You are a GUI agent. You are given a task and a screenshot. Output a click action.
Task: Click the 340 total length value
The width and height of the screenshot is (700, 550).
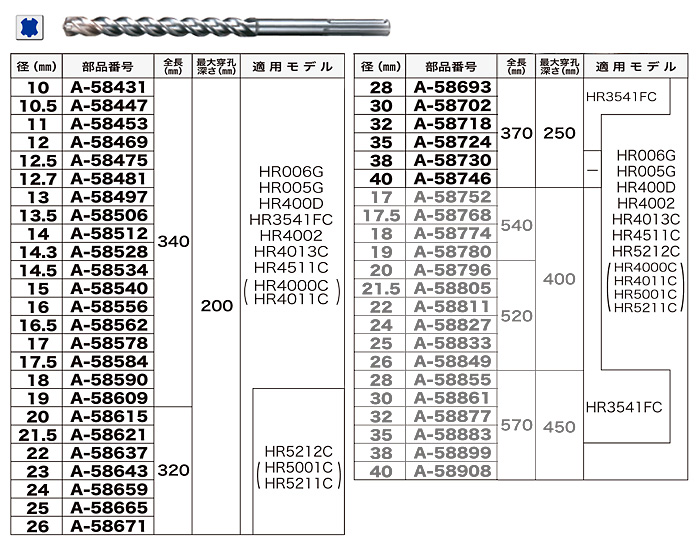pyautogui.click(x=174, y=242)
